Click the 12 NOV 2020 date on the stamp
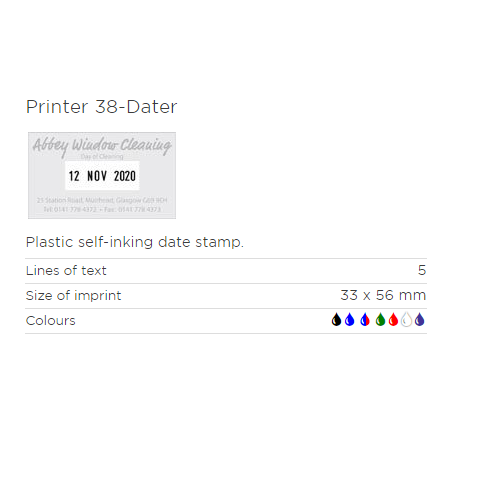This screenshot has width=500, height=498. [102, 176]
